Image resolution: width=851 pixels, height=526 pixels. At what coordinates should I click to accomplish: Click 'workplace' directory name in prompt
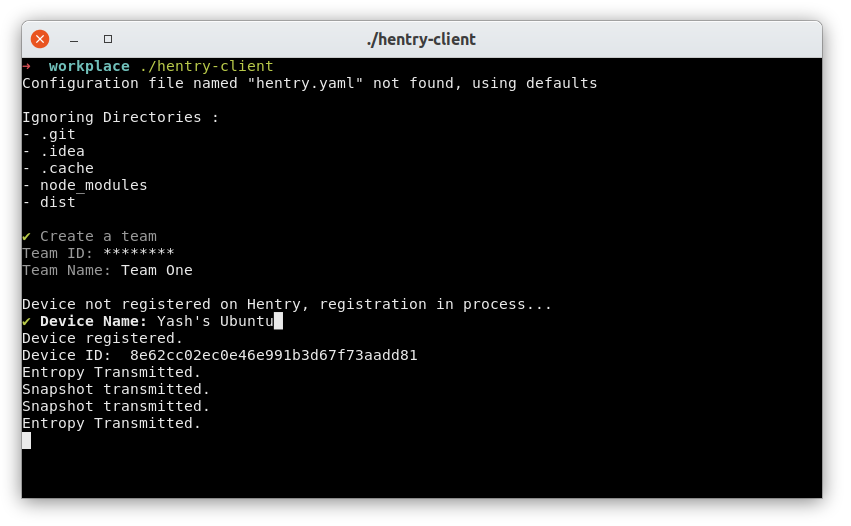coord(89,66)
